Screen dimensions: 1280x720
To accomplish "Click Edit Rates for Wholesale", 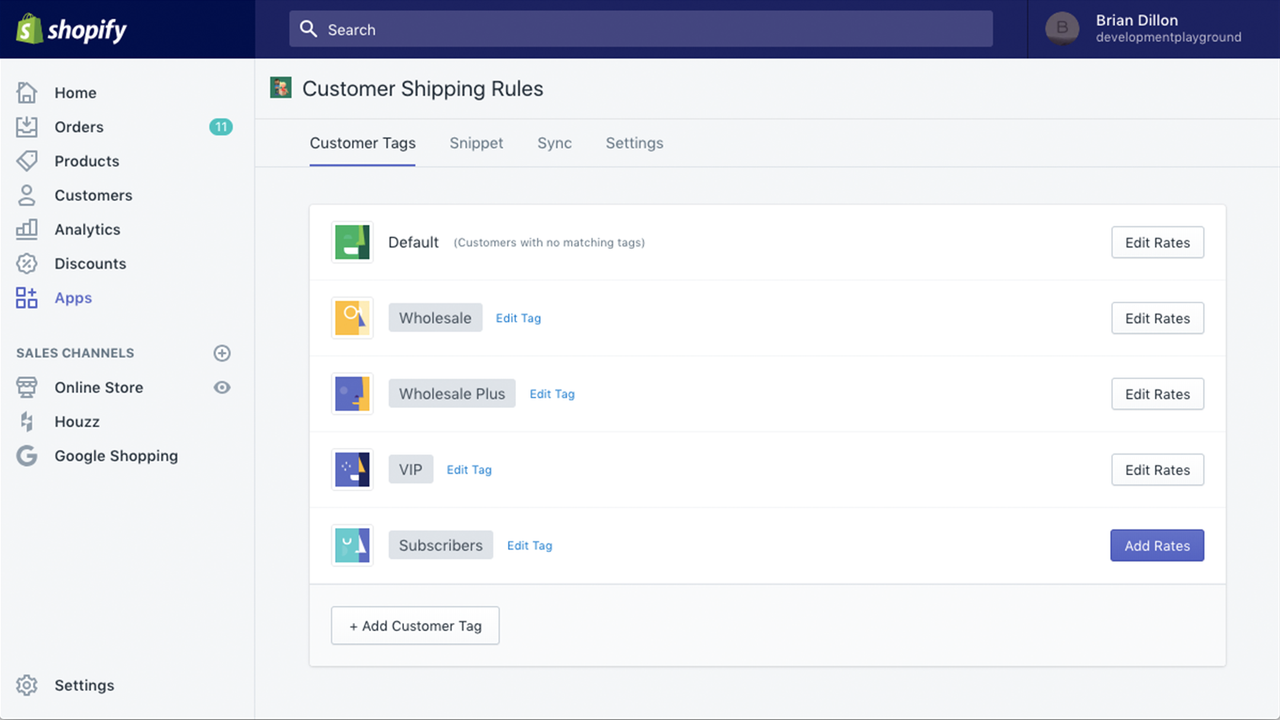I will pos(1157,318).
